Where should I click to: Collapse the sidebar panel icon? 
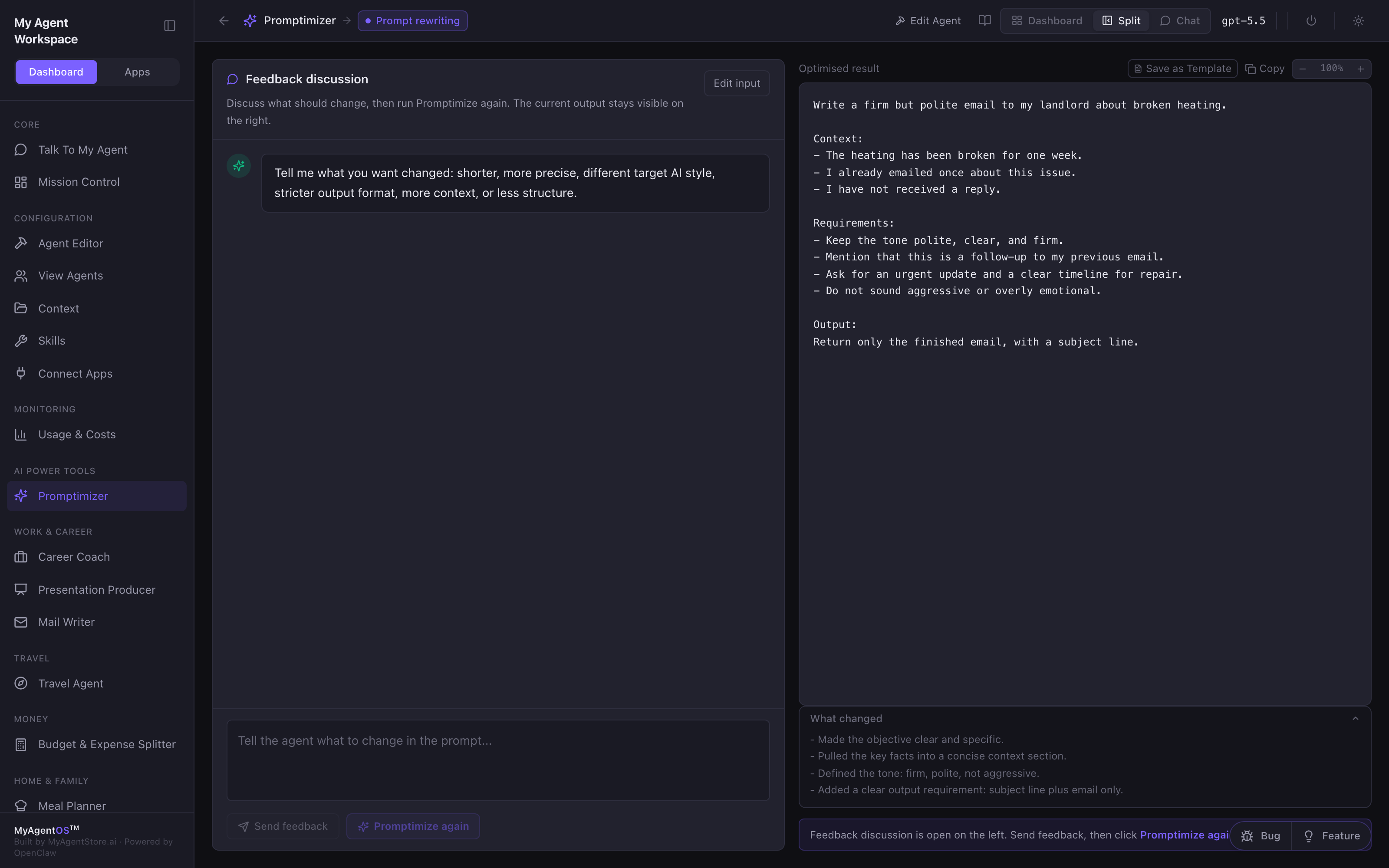pyautogui.click(x=169, y=26)
